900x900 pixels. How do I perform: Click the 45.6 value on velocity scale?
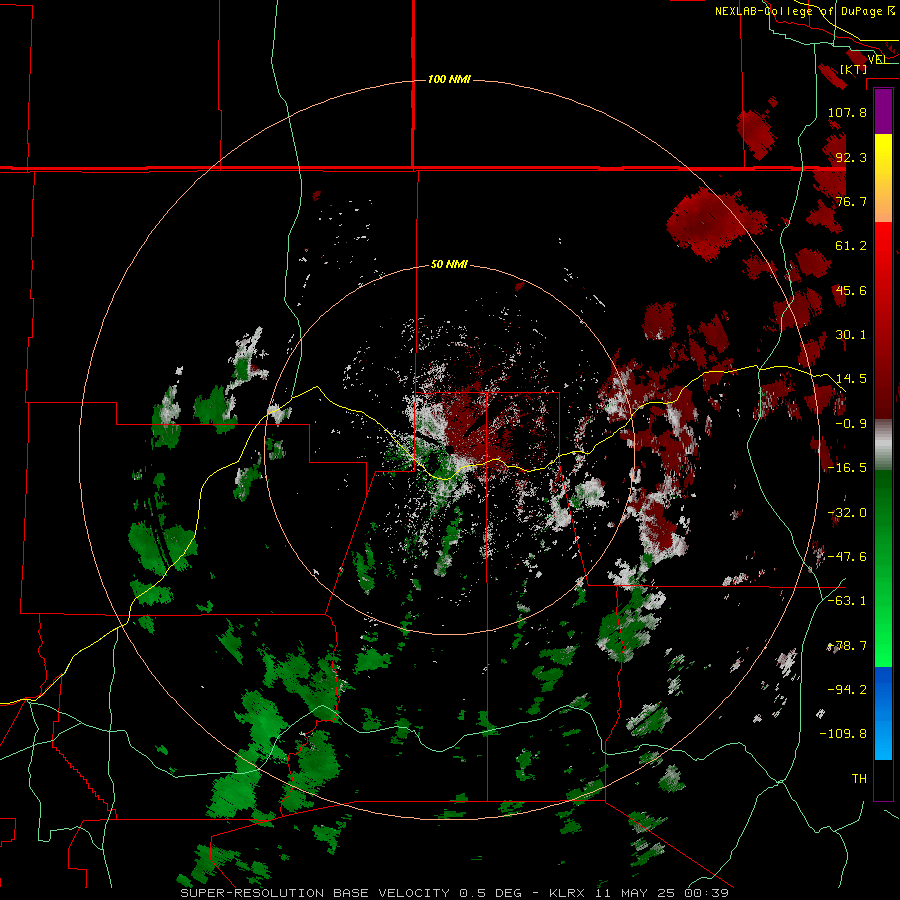click(851, 290)
